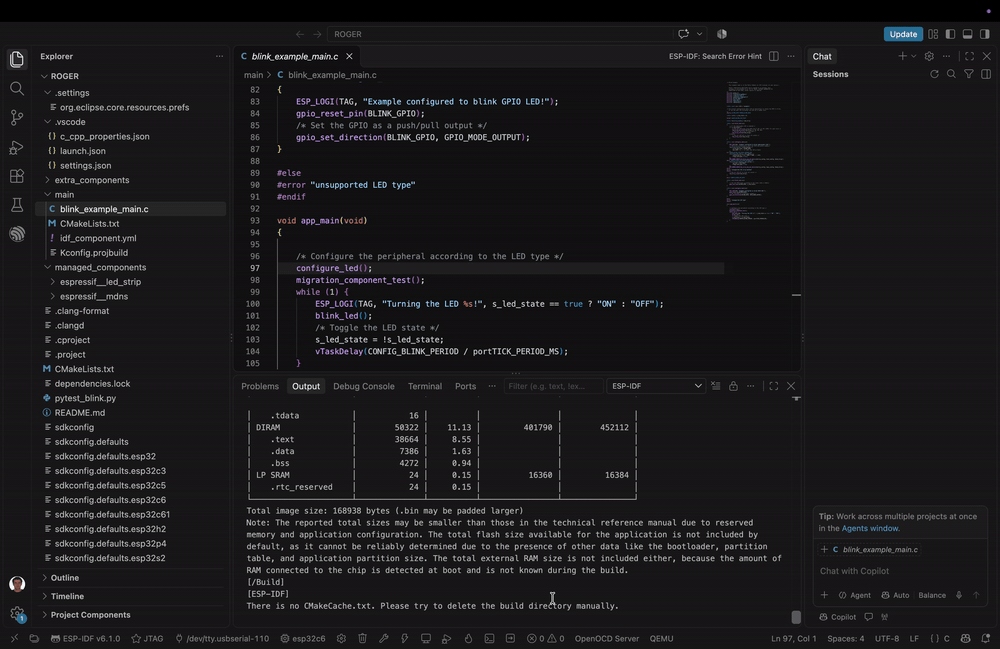Toggle output auto-scroll lock icon

click(733, 386)
